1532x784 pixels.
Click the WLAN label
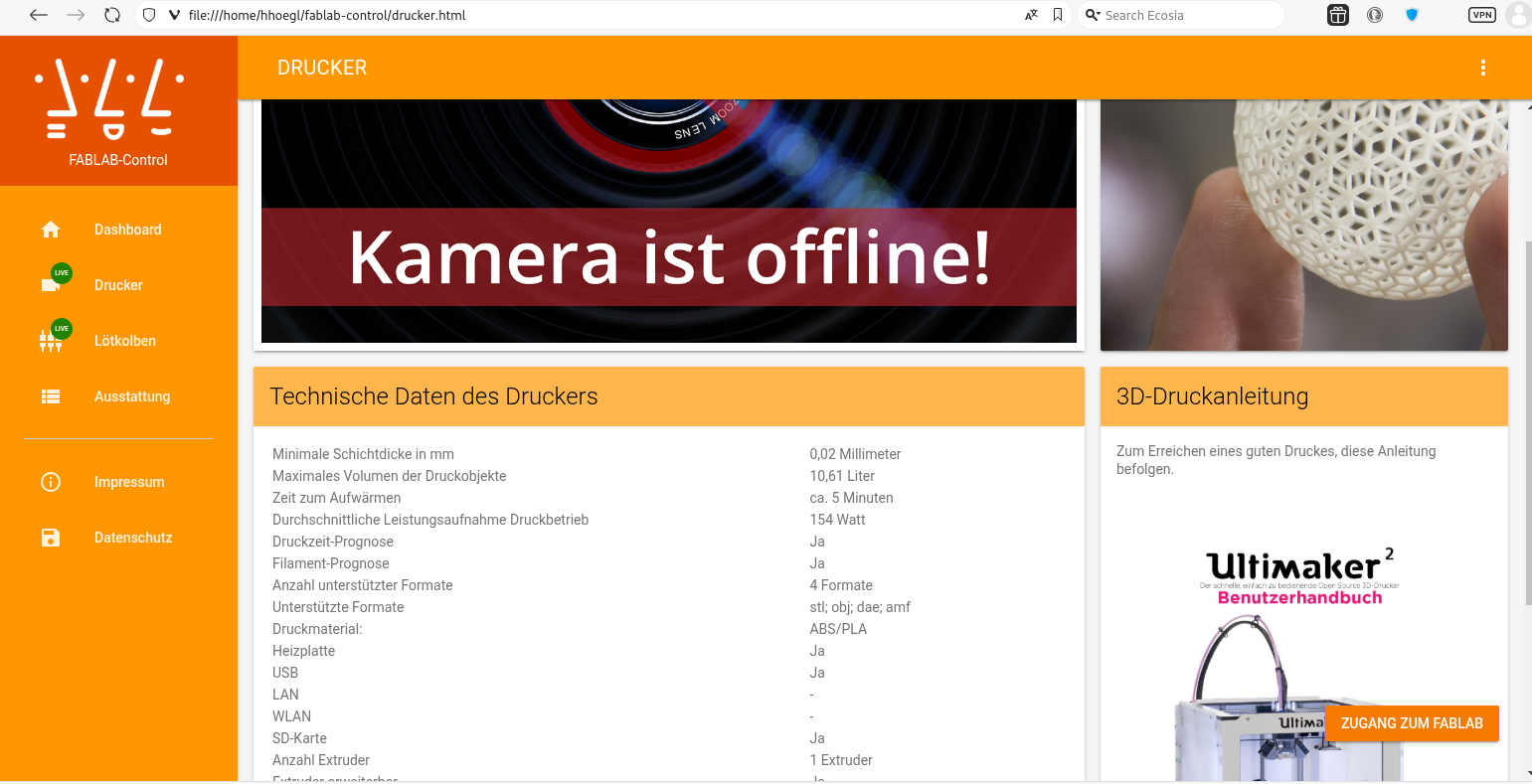[291, 716]
